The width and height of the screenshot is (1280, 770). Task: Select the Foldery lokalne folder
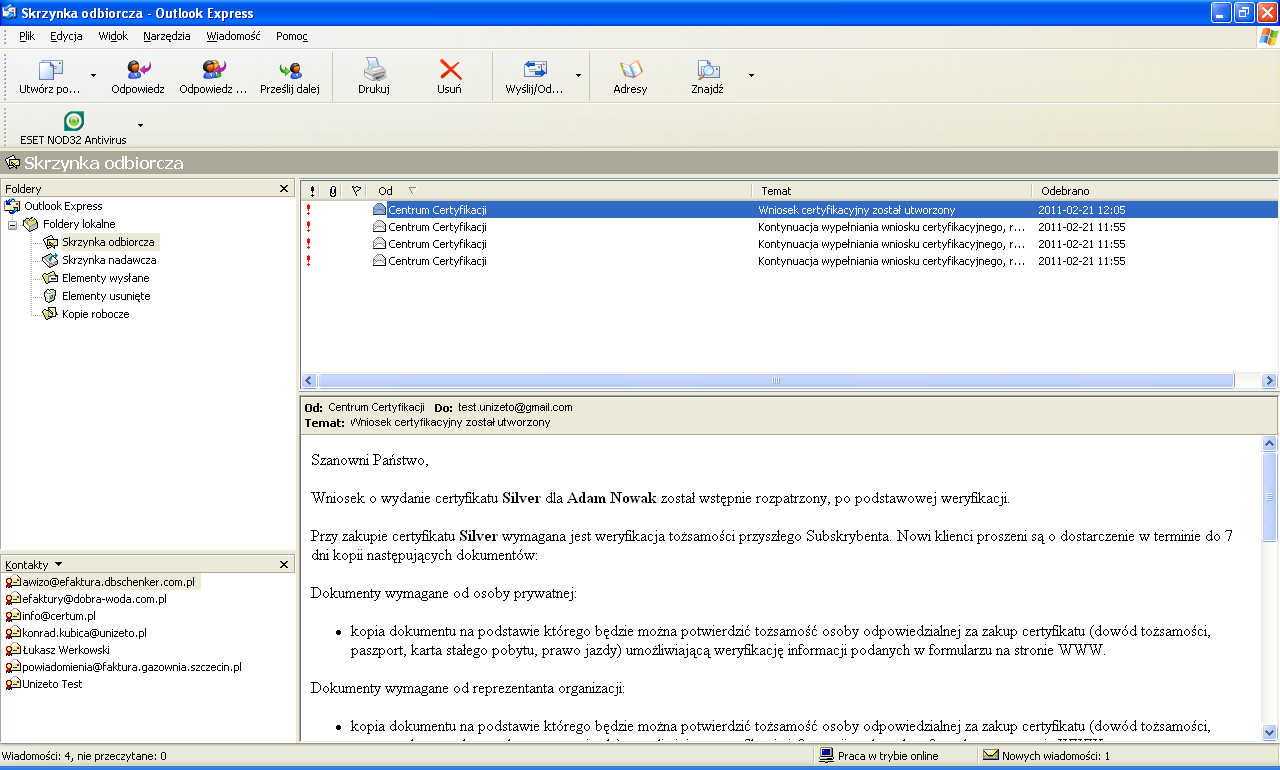pyautogui.click(x=79, y=224)
